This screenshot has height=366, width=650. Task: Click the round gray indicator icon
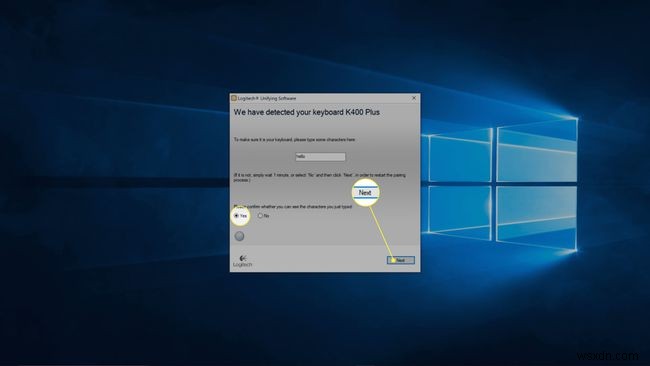(x=240, y=236)
